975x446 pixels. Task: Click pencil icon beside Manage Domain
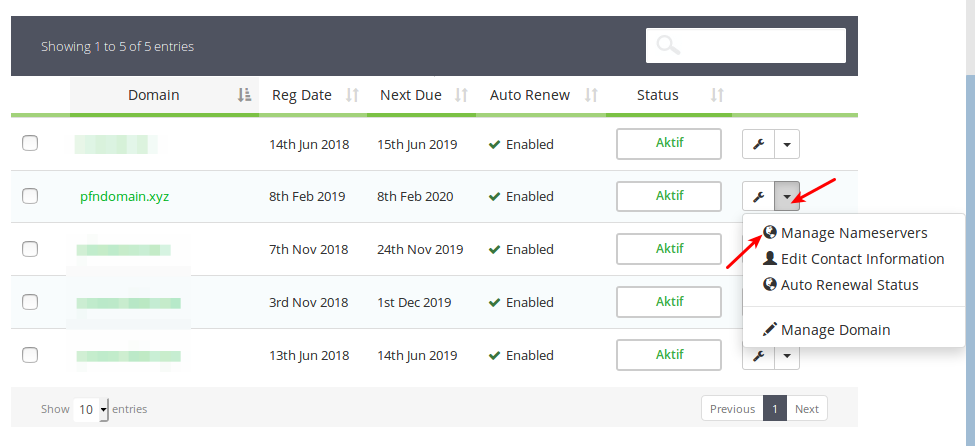click(x=770, y=329)
